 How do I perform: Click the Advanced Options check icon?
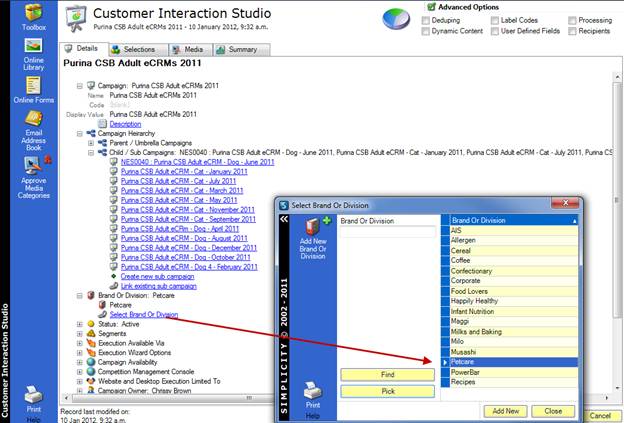click(431, 7)
